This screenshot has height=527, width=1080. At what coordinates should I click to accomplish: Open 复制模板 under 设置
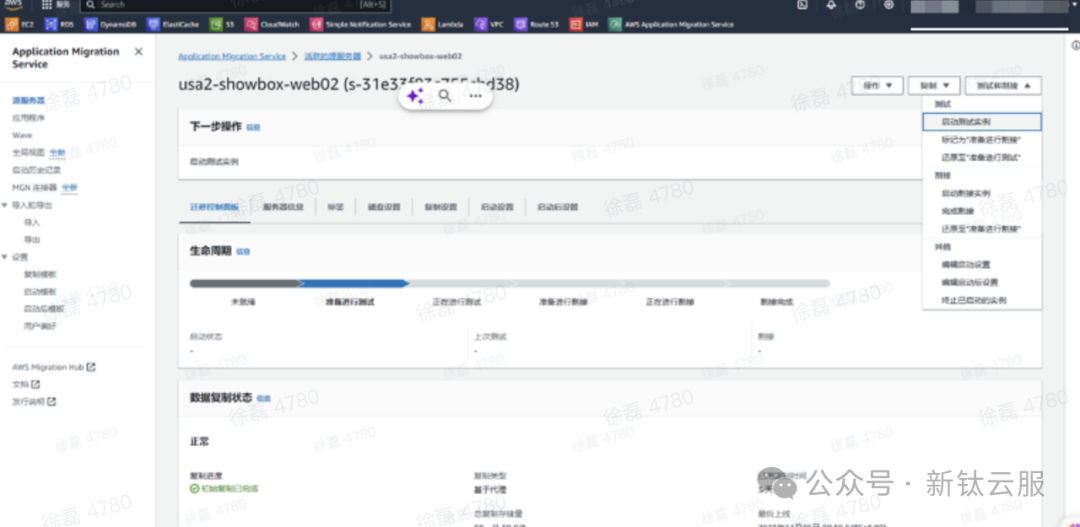click(x=40, y=274)
